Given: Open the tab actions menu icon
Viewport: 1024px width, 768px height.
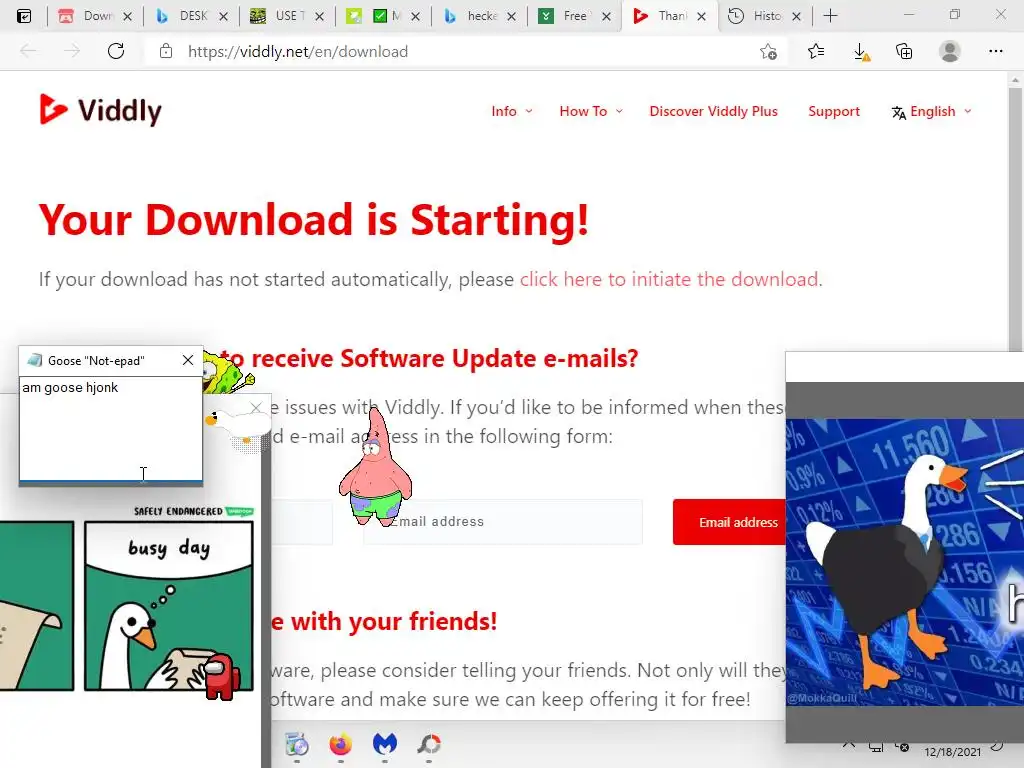Looking at the screenshot, I should 24,16.
